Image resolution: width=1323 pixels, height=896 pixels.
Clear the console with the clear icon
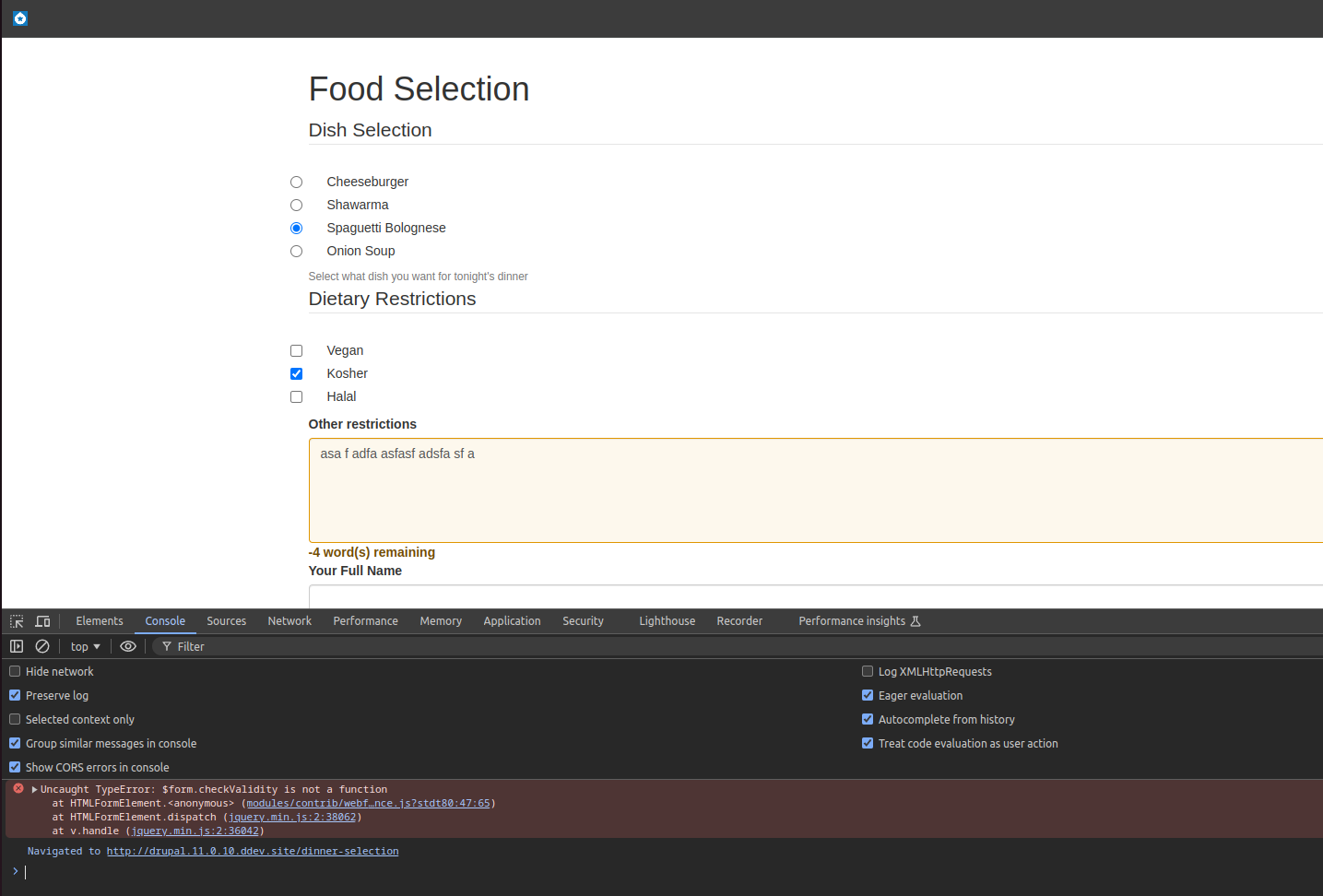[42, 646]
